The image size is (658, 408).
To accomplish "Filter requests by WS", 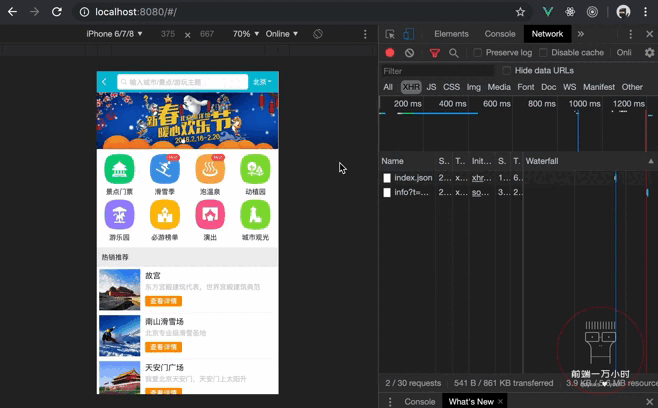I will click(569, 87).
